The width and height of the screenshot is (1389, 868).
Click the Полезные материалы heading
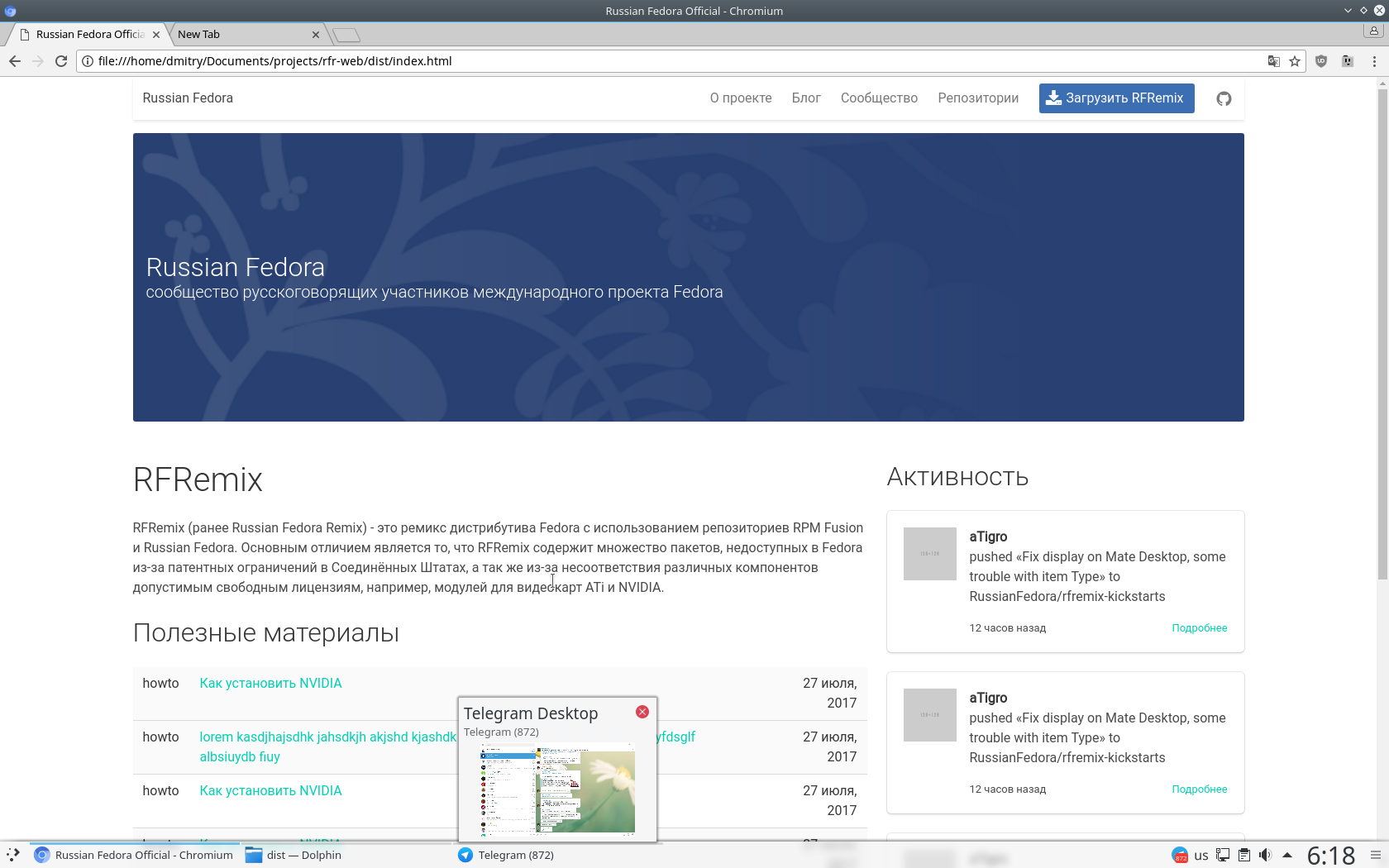[x=266, y=633]
